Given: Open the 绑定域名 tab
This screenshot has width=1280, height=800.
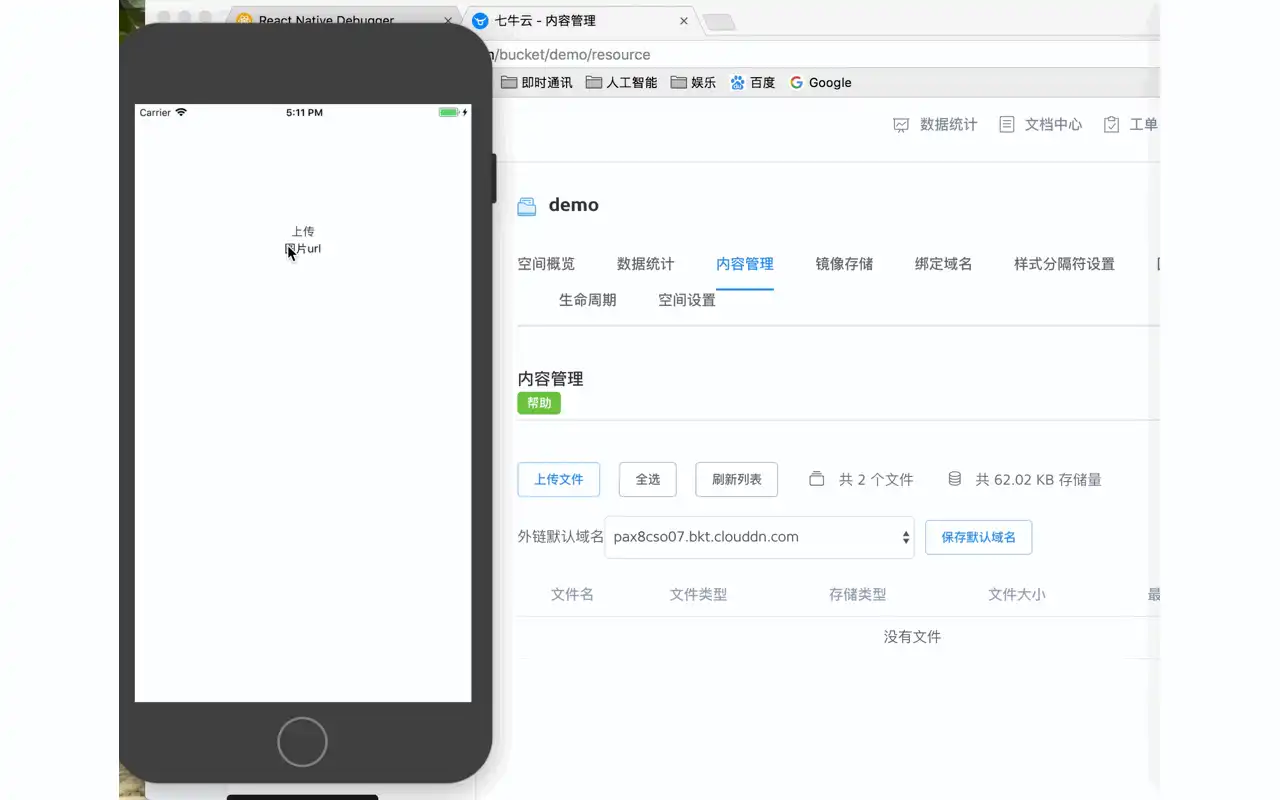Looking at the screenshot, I should click(x=943, y=264).
